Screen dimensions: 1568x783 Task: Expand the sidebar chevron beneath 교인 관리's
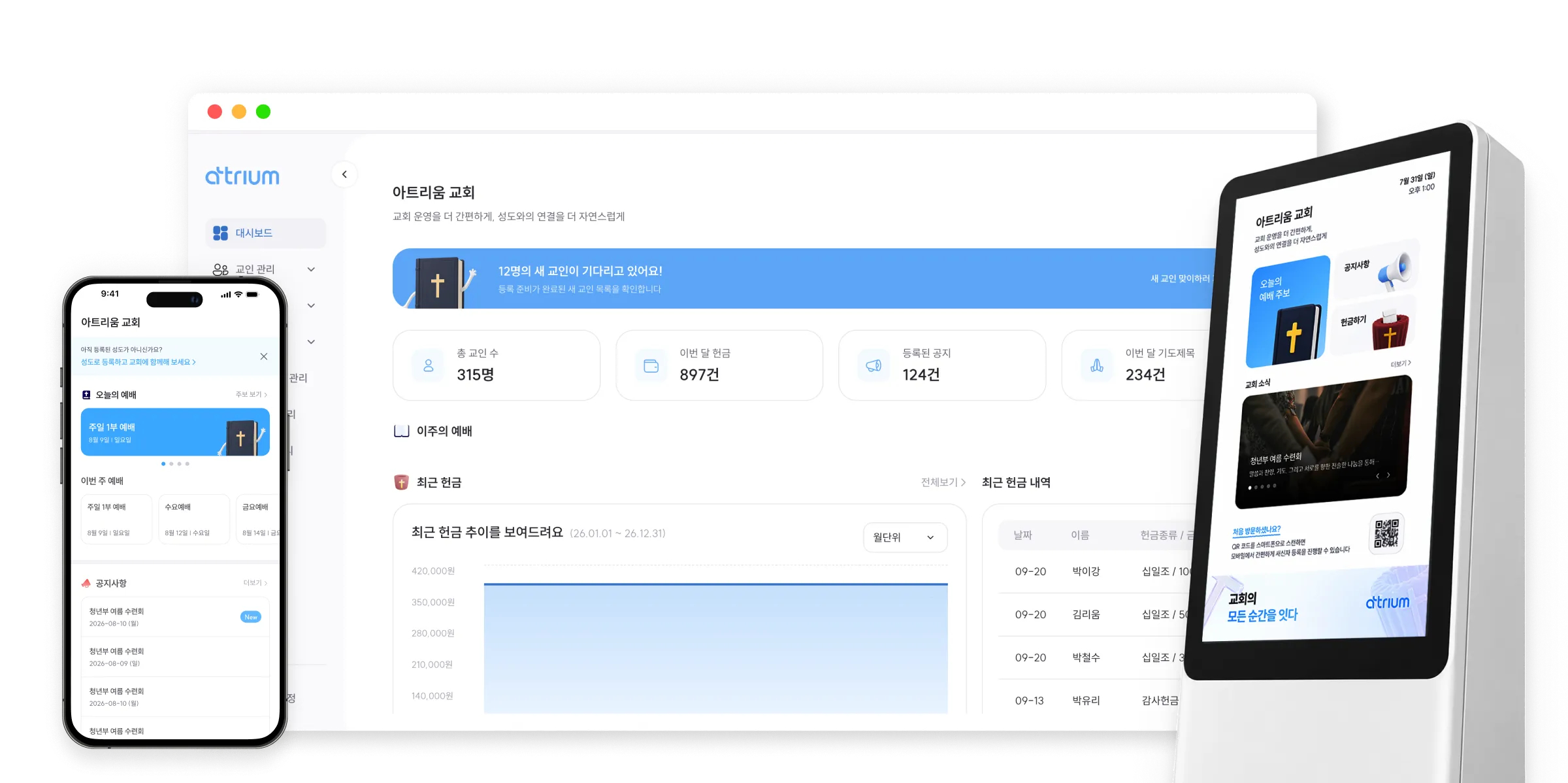point(311,305)
